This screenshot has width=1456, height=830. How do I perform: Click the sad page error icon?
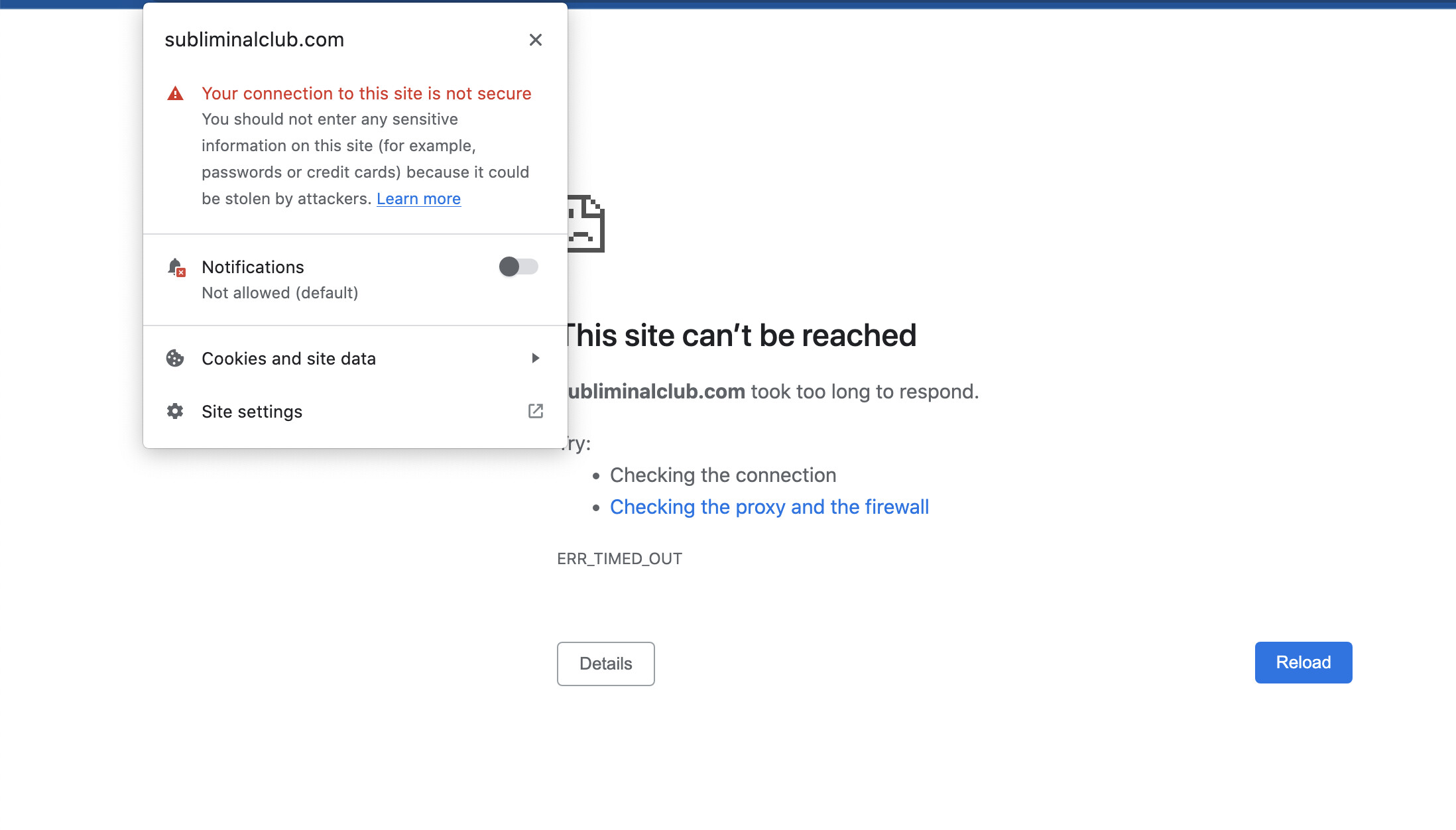coord(586,224)
